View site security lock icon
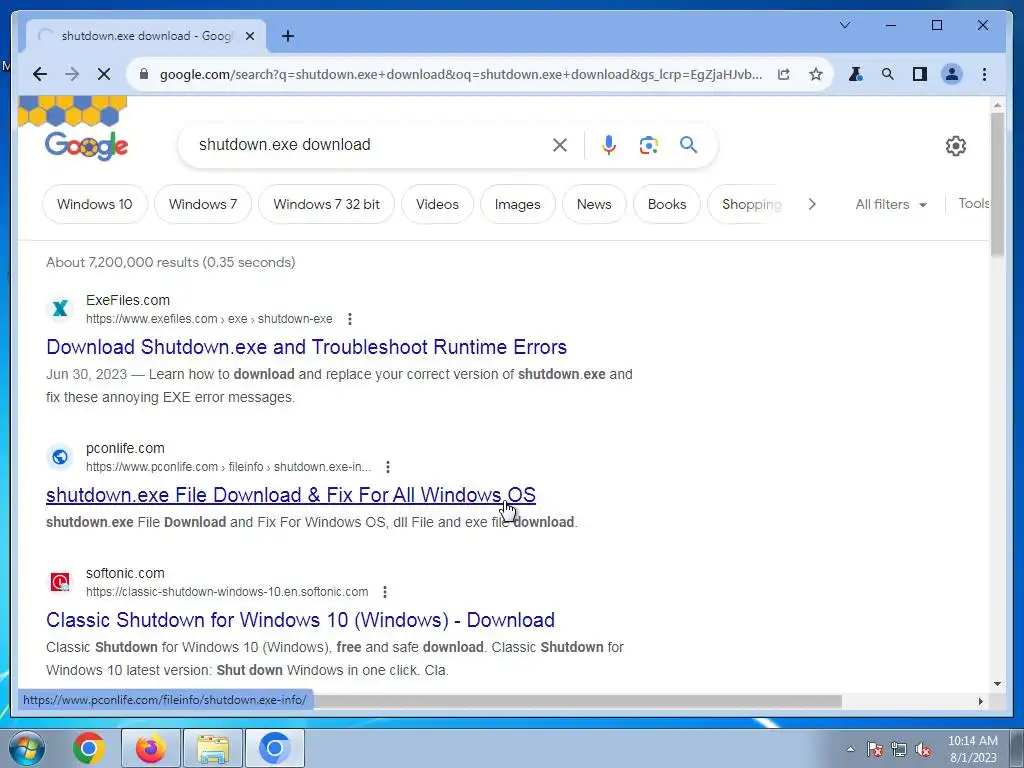The height and width of the screenshot is (768, 1024). tap(144, 74)
